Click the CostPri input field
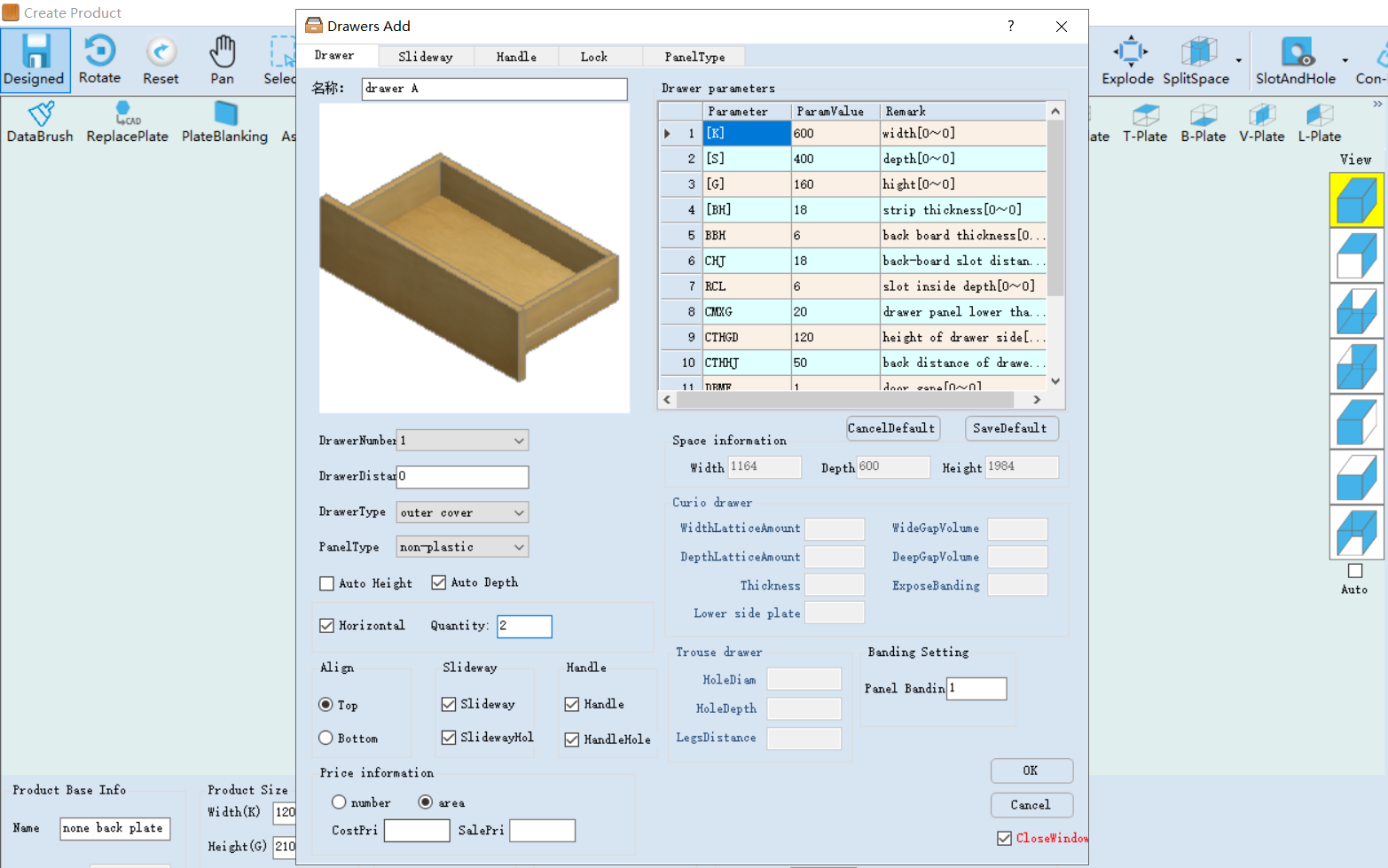The height and width of the screenshot is (868, 1388). tap(417, 831)
